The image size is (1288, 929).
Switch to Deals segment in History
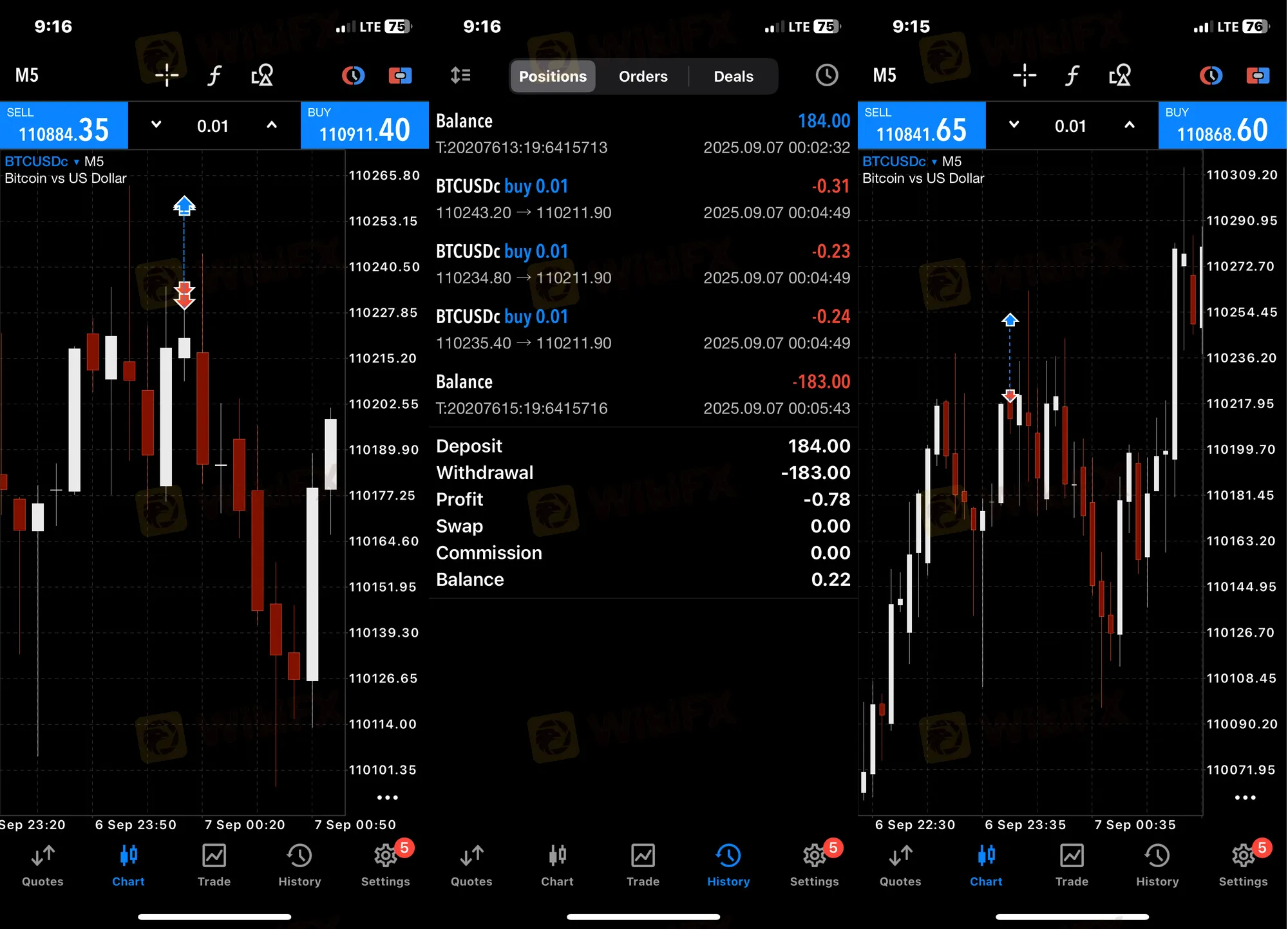[733, 76]
